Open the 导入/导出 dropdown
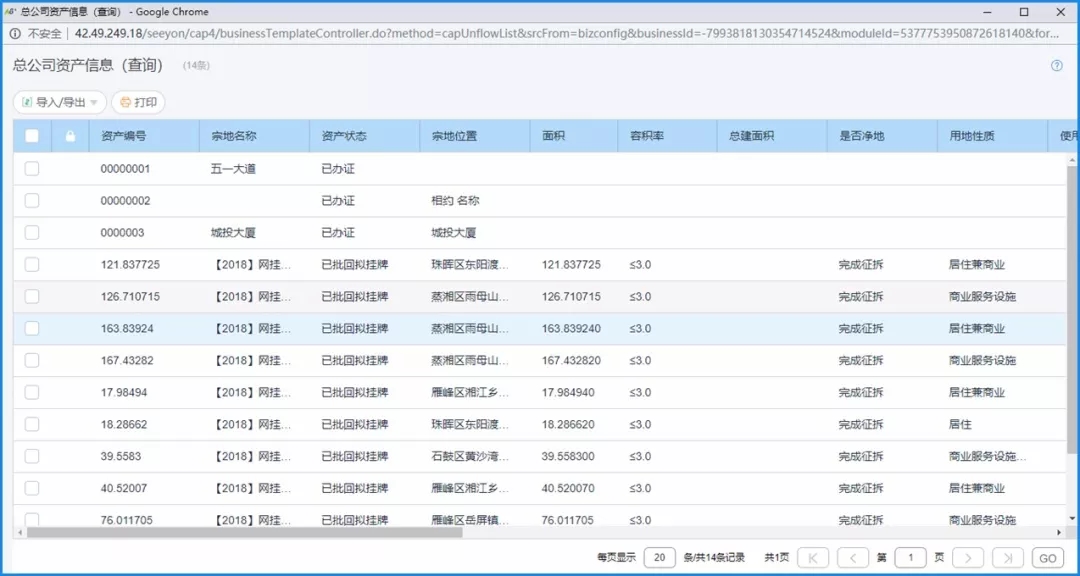Viewport: 1080px width, 576px height. pyautogui.click(x=60, y=102)
